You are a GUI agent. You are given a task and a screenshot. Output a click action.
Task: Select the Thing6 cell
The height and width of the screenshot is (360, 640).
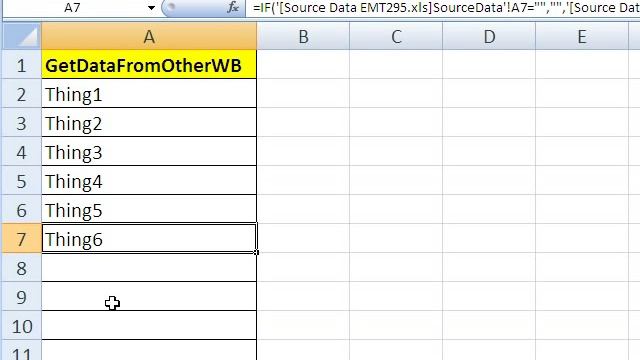click(x=149, y=239)
